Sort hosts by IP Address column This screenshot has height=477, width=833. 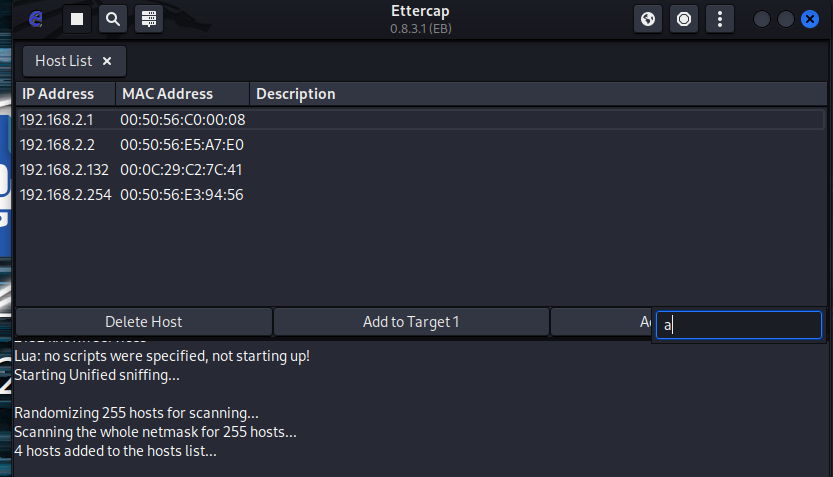point(58,94)
